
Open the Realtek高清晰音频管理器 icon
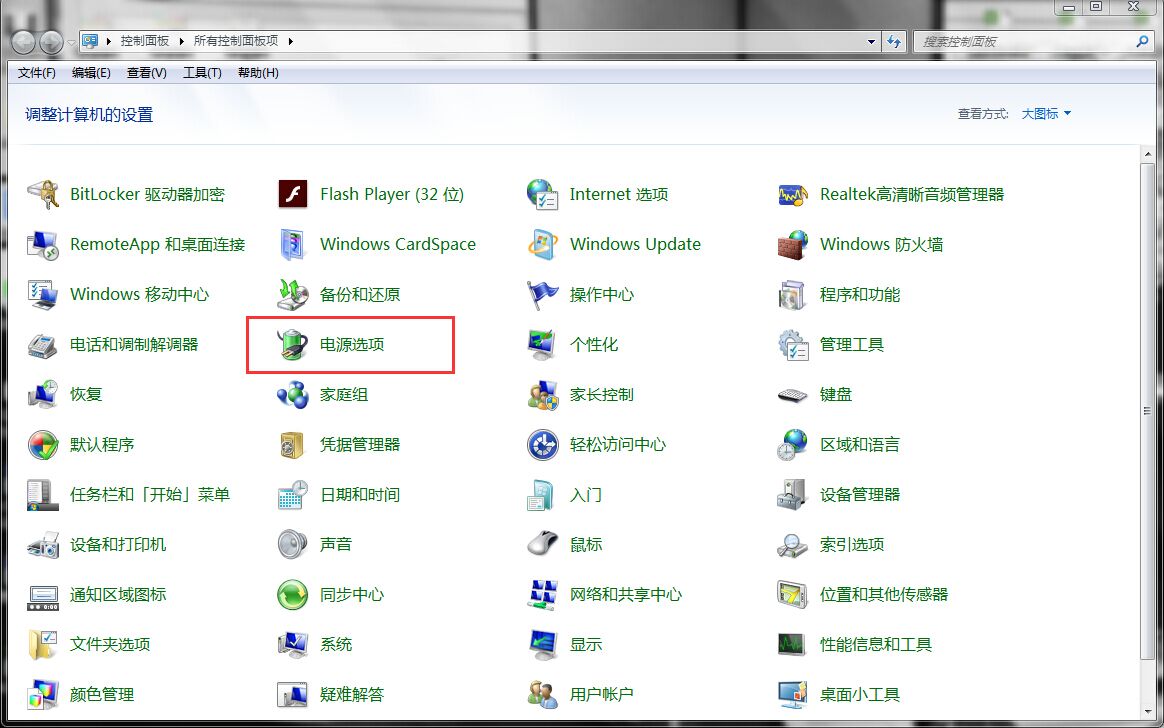click(792, 195)
